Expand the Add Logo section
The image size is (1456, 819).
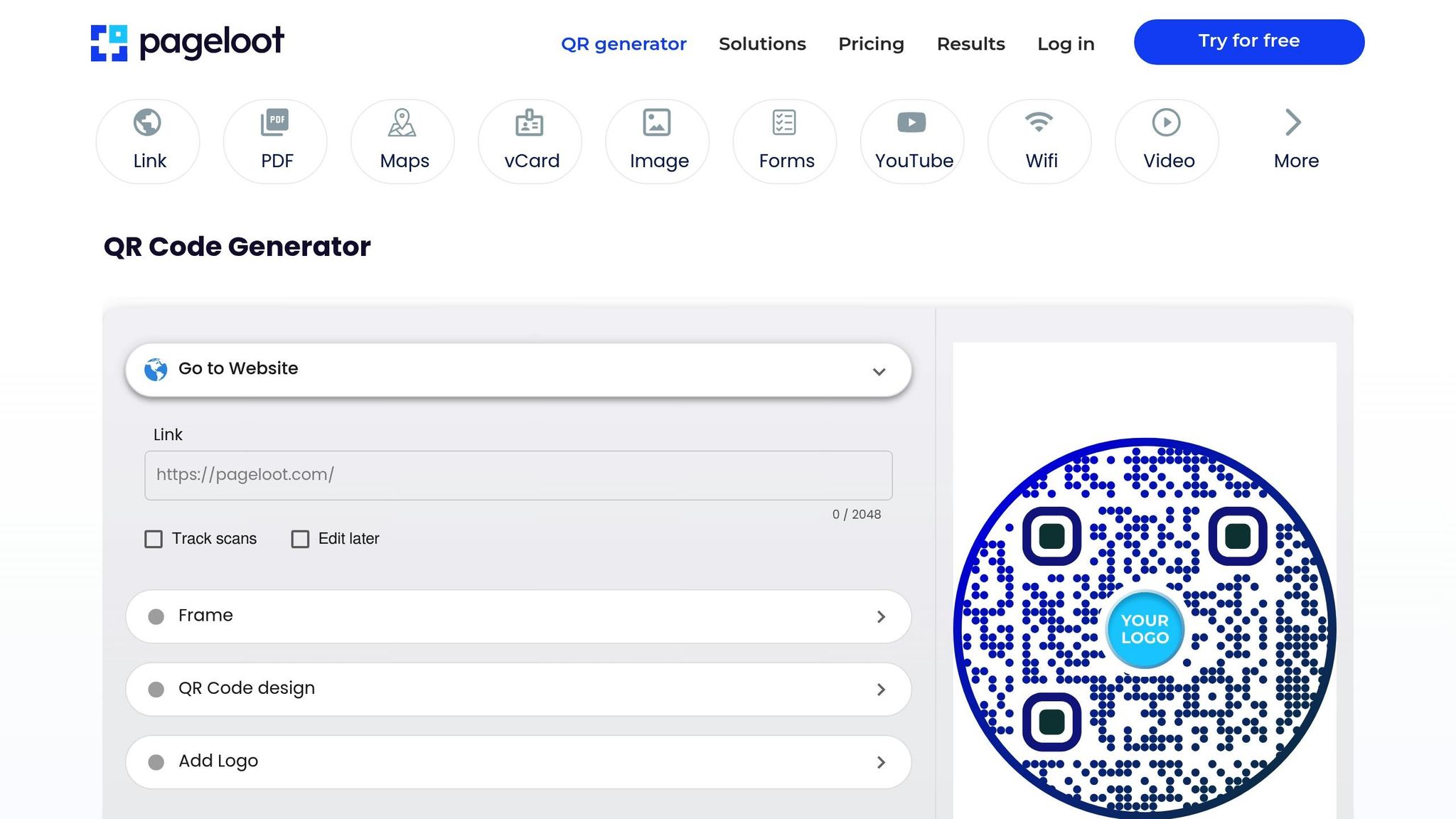(518, 761)
